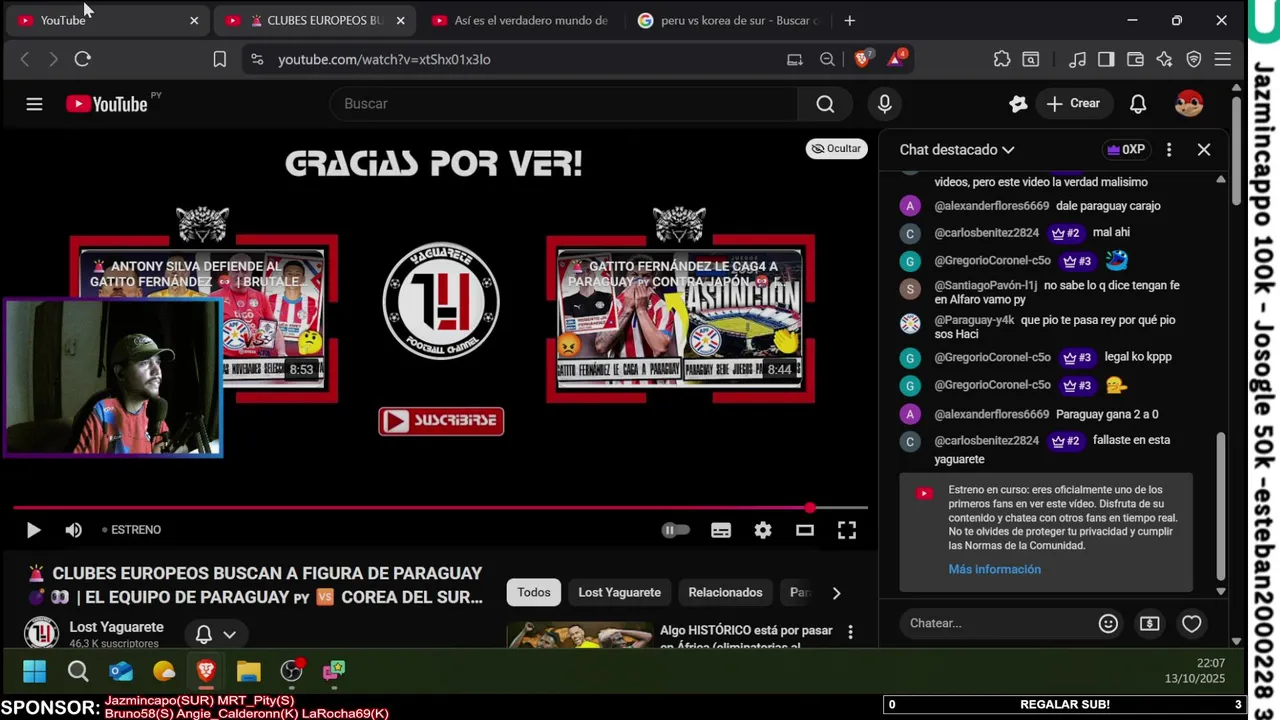Click the SUBSCRIBIRSE end screen button
Screen dimensions: 1280x720
pos(441,421)
